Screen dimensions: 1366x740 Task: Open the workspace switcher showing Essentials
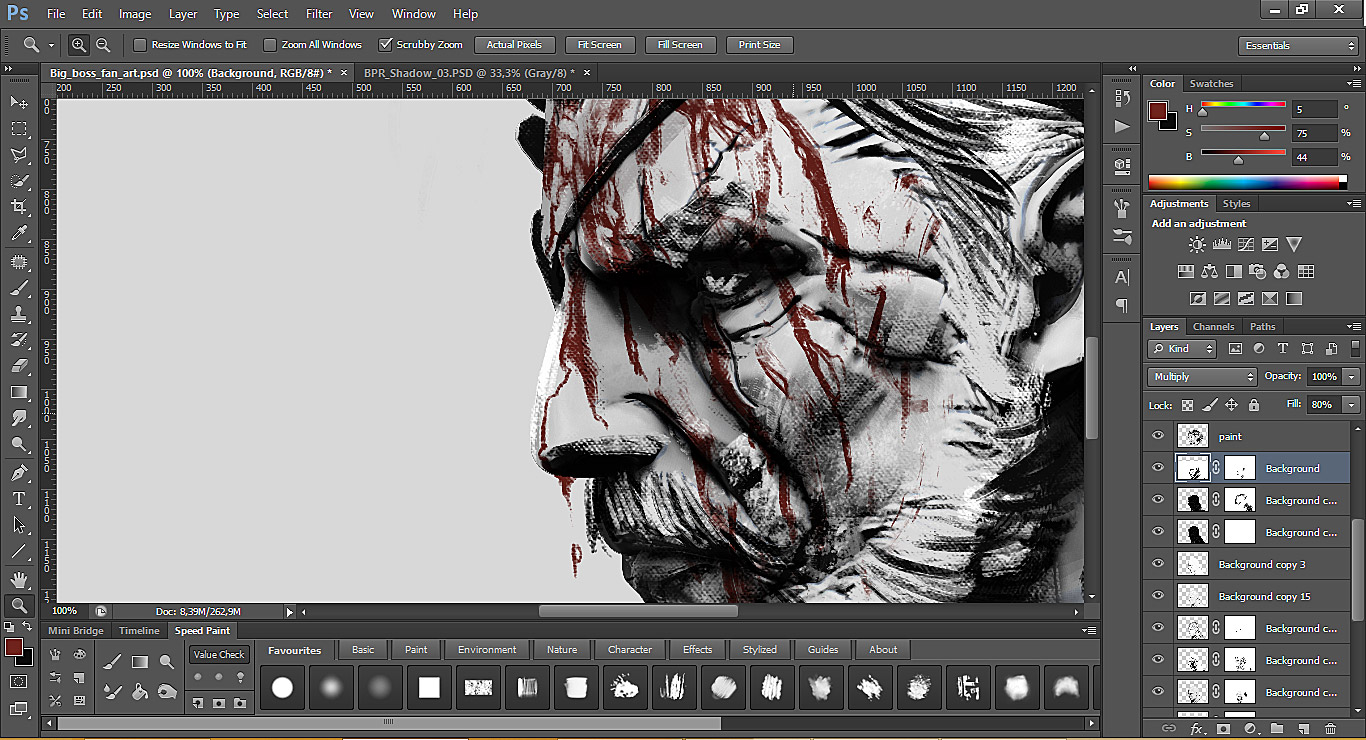1297,45
